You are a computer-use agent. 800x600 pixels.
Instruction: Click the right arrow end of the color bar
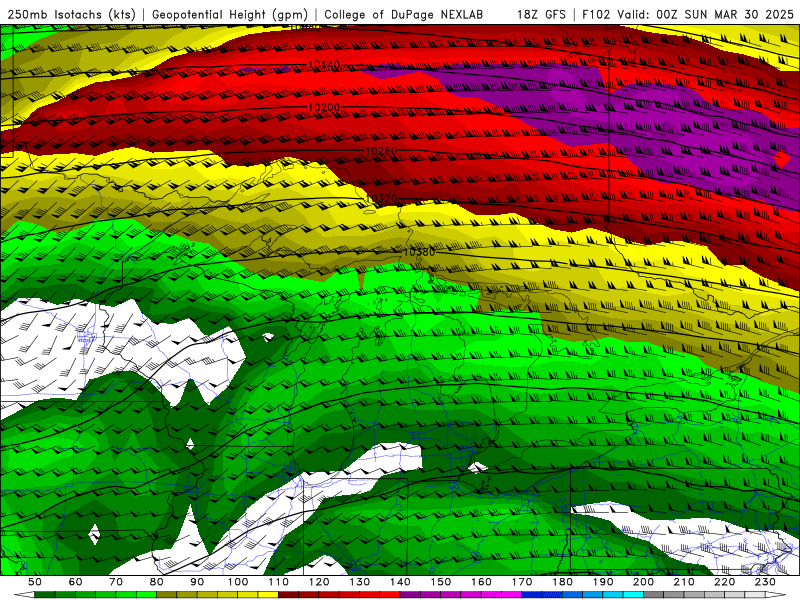click(x=776, y=595)
